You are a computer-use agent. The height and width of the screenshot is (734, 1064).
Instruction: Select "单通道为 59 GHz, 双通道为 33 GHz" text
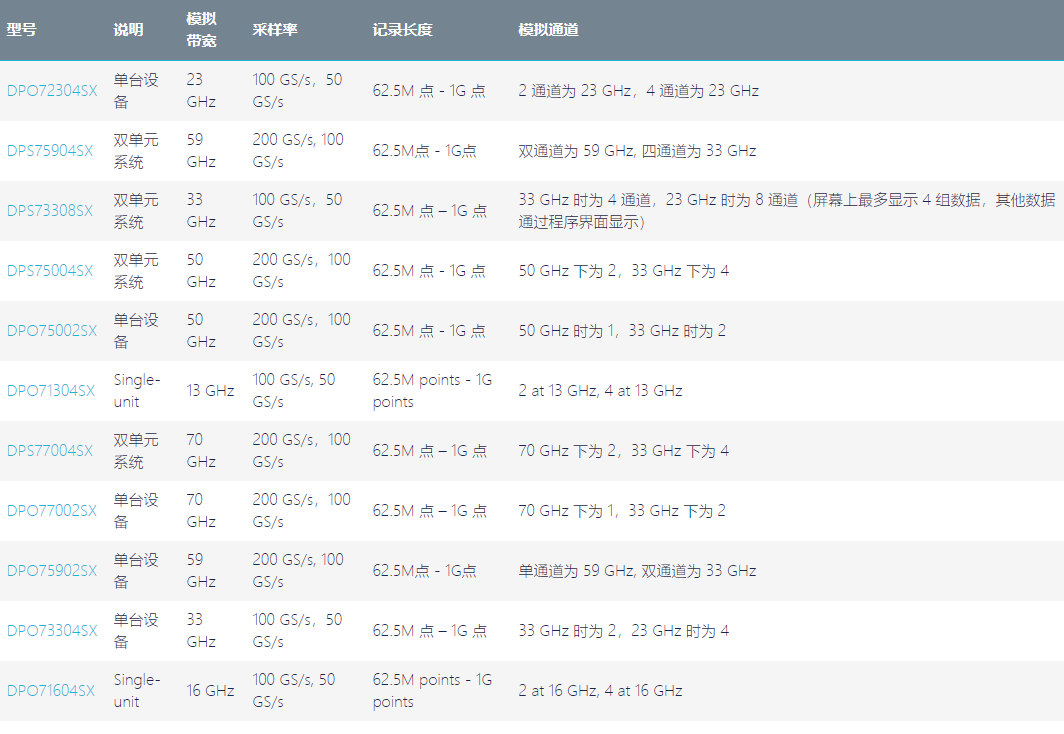(637, 571)
